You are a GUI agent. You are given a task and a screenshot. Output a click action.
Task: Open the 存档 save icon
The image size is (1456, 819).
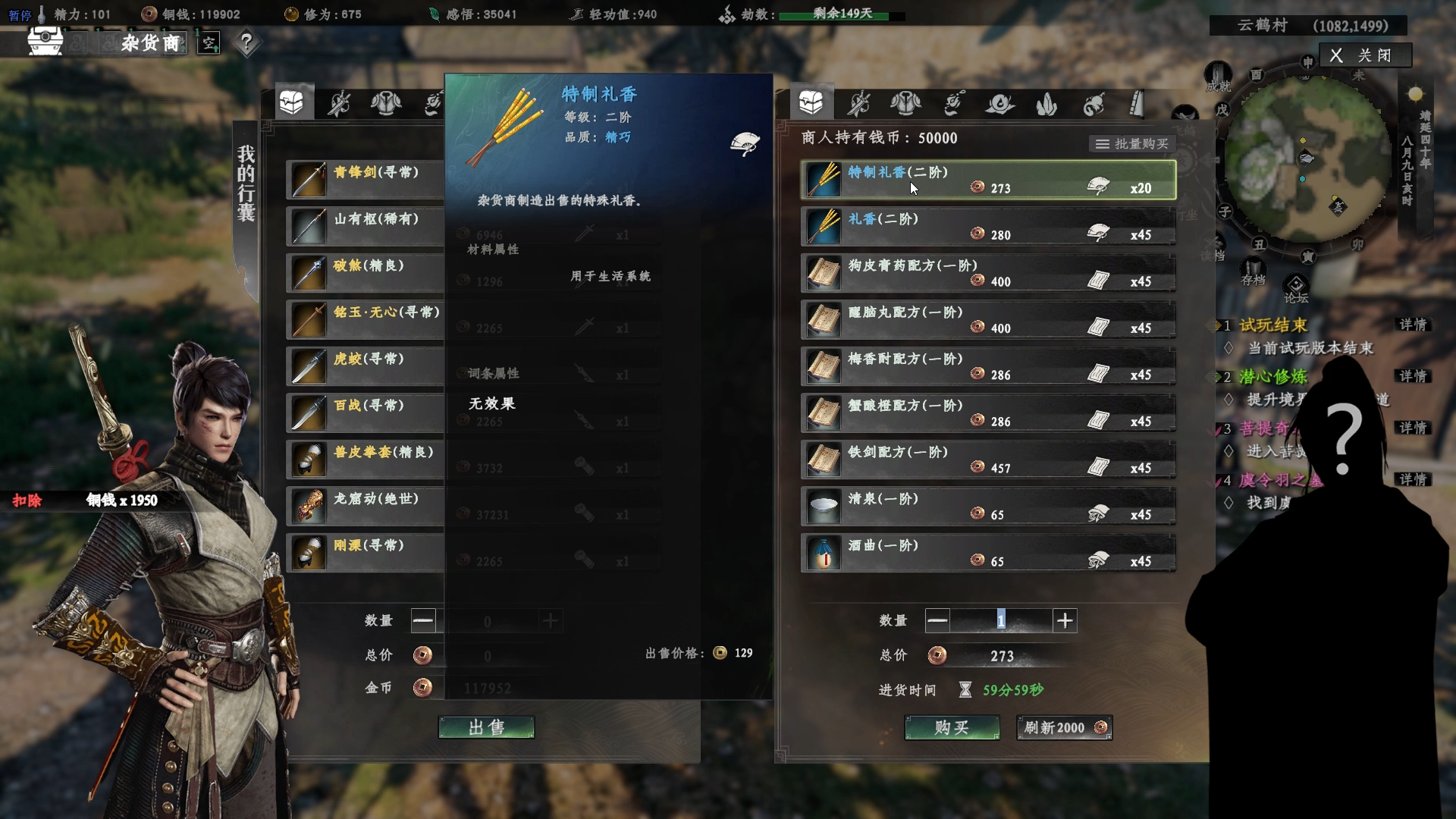1253,271
